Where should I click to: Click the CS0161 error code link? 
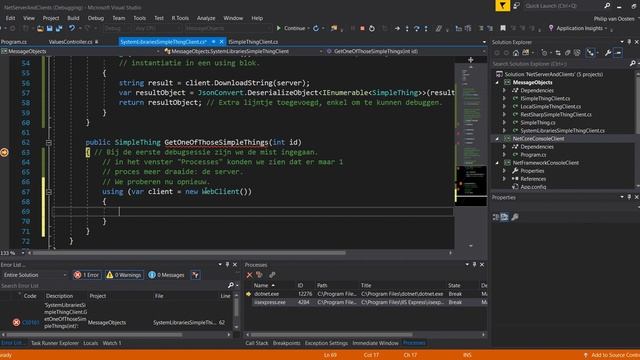(31, 322)
